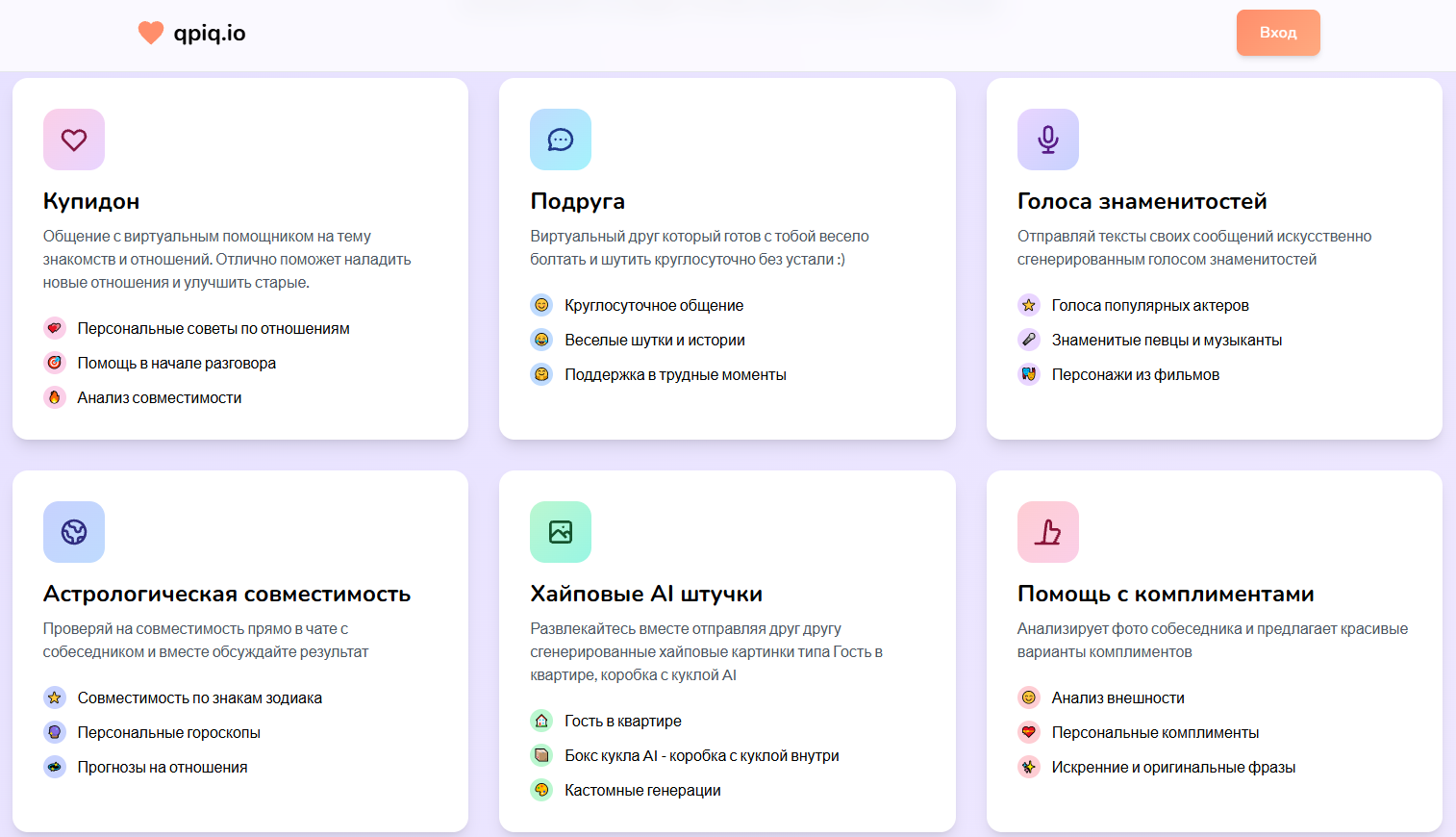The height and width of the screenshot is (837, 1456).
Task: Click the text Бокс кукла AI - коробка с куклой внутри
Action: pos(702,755)
